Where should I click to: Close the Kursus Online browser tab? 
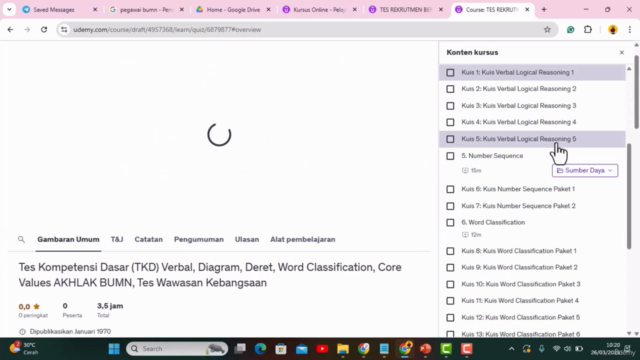pyautogui.click(x=355, y=9)
